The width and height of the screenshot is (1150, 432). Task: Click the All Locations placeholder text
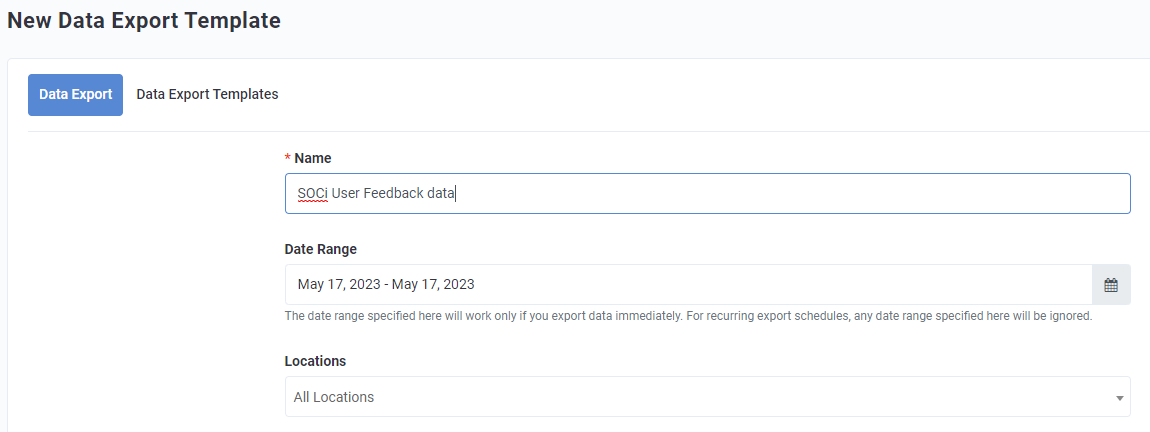coord(334,398)
